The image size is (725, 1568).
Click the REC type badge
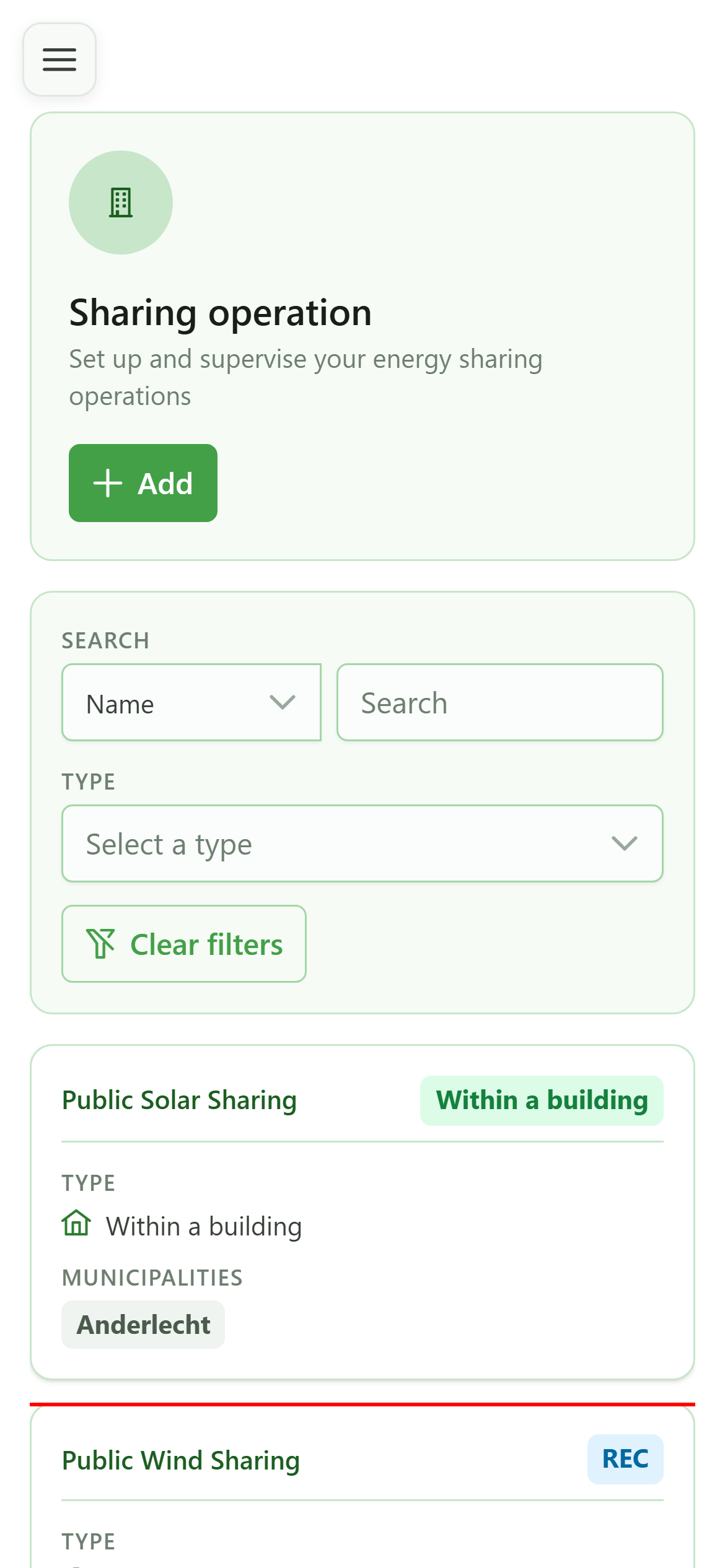(x=625, y=1459)
